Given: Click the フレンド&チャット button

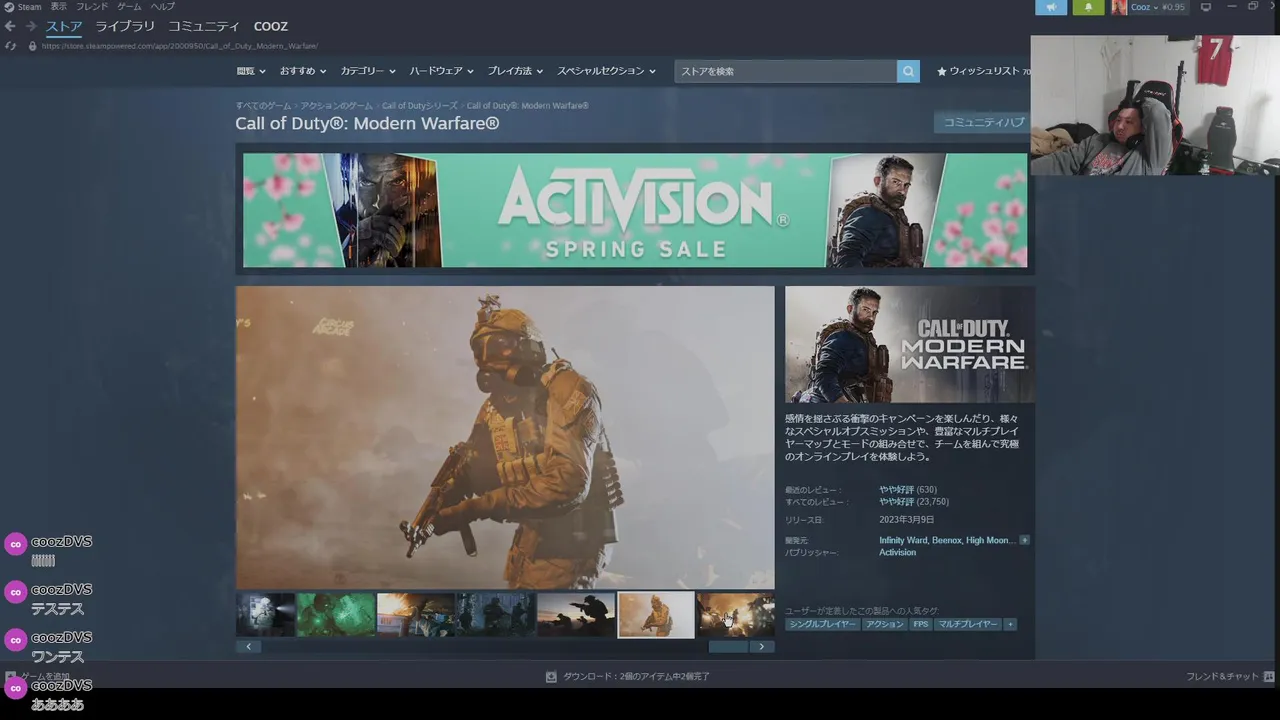Looking at the screenshot, I should pos(1229,677).
